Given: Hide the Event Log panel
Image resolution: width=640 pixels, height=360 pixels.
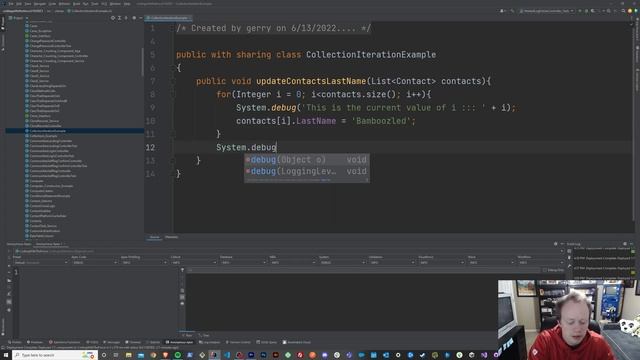Looking at the screenshot, I should click(x=631, y=244).
